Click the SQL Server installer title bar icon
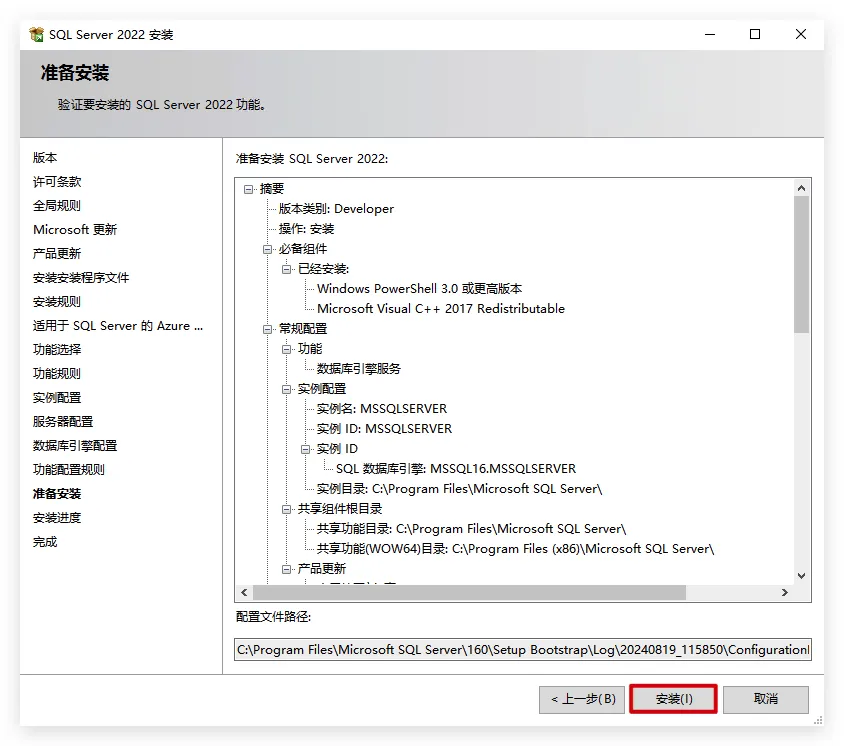 [37, 34]
